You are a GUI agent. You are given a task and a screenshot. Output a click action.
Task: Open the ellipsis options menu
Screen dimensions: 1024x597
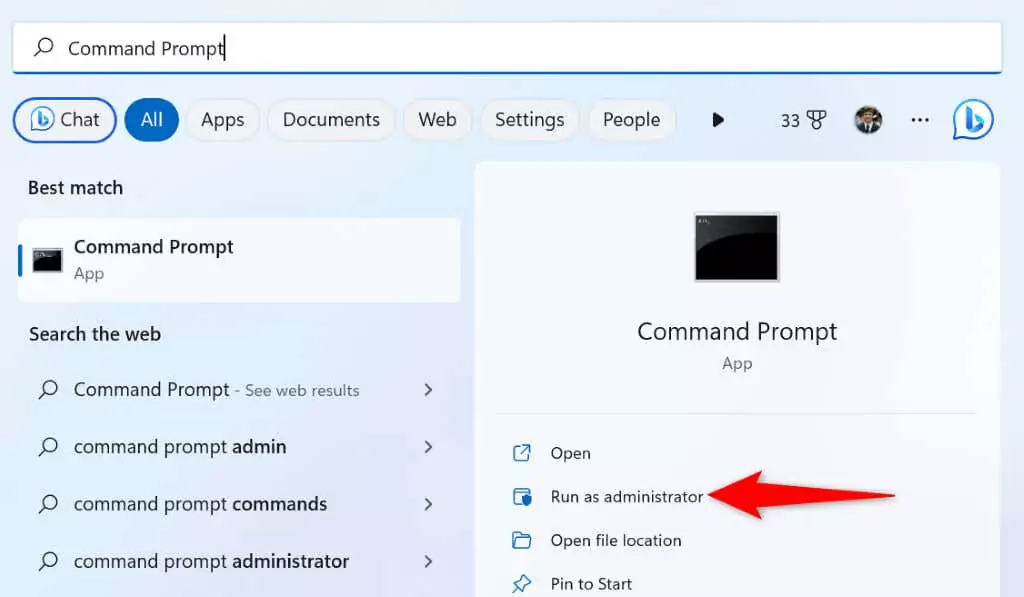click(919, 119)
